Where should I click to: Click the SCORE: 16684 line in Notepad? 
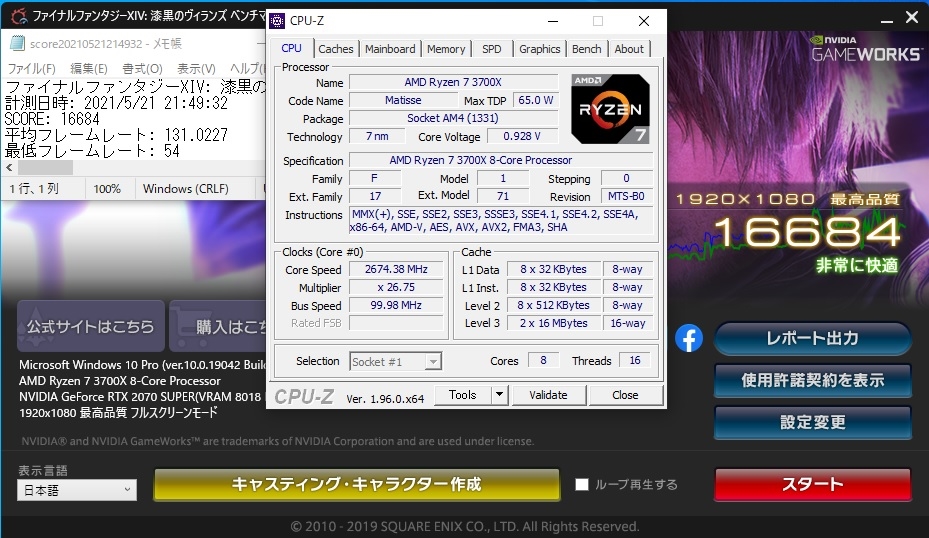coord(52,119)
